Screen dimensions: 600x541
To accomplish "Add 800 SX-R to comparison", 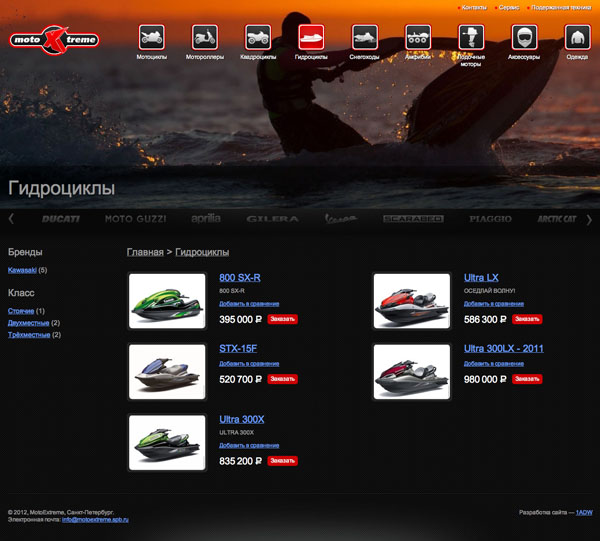I will click(x=249, y=304).
